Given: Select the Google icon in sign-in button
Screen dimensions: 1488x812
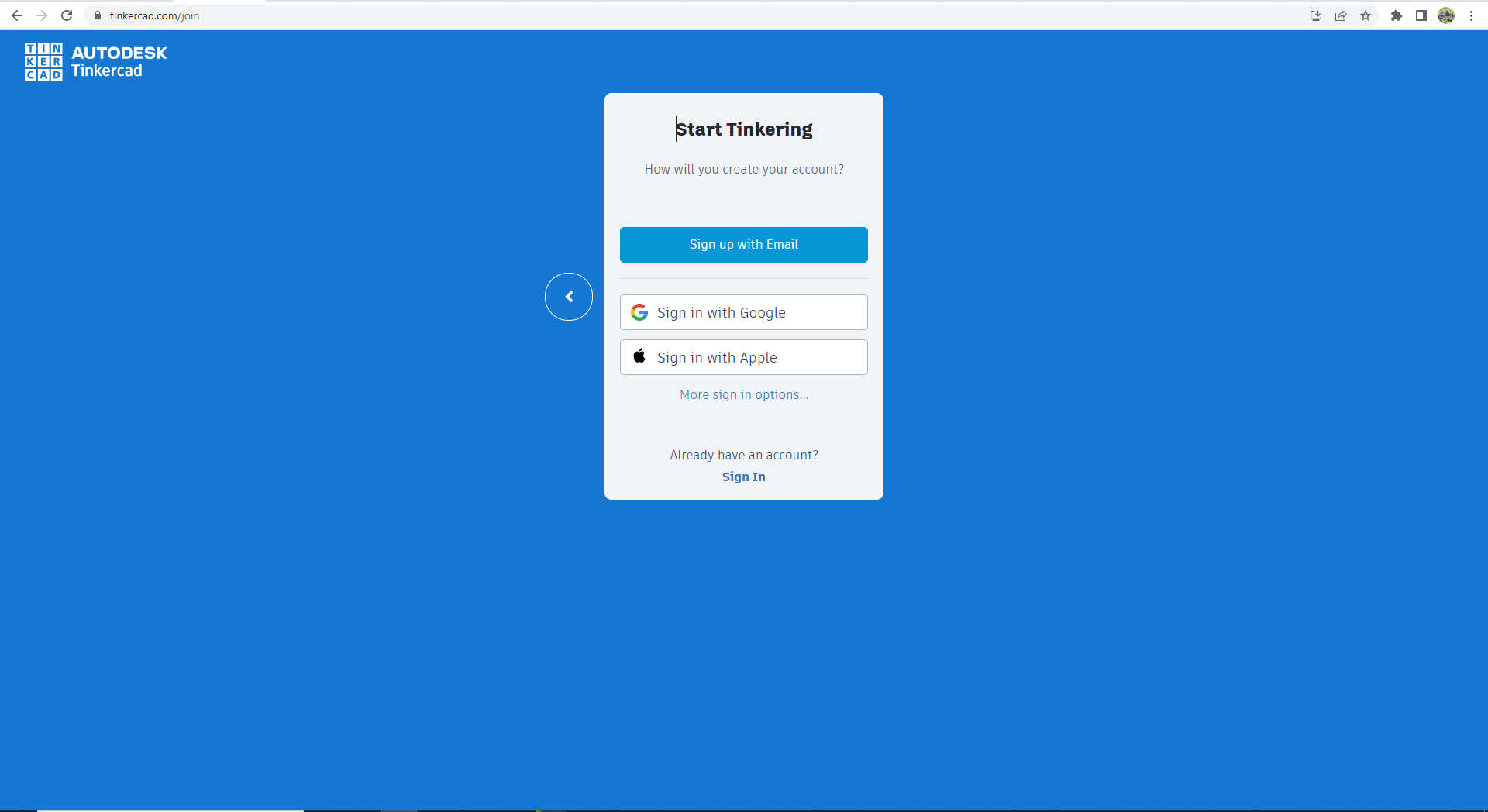Looking at the screenshot, I should (x=639, y=312).
